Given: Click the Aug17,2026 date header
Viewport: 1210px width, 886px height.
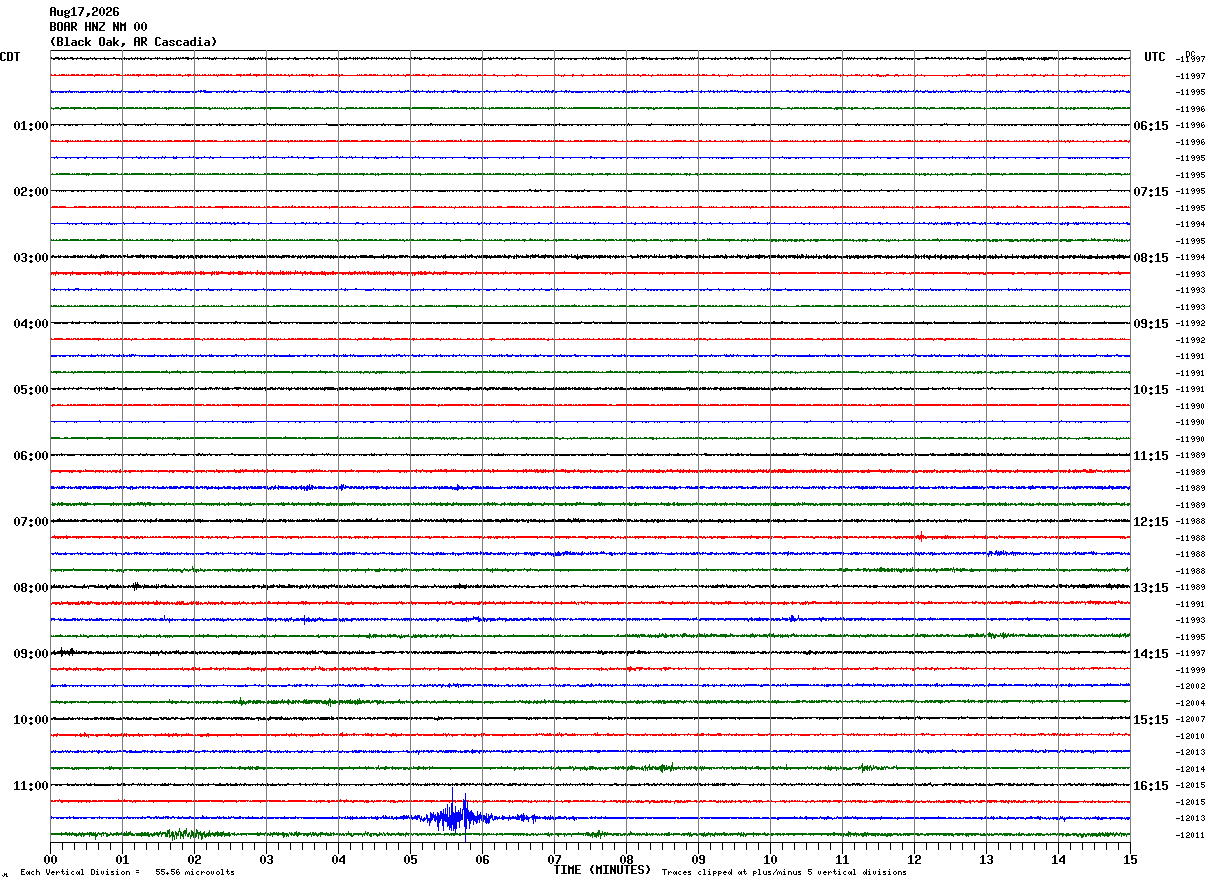Looking at the screenshot, I should (x=84, y=12).
